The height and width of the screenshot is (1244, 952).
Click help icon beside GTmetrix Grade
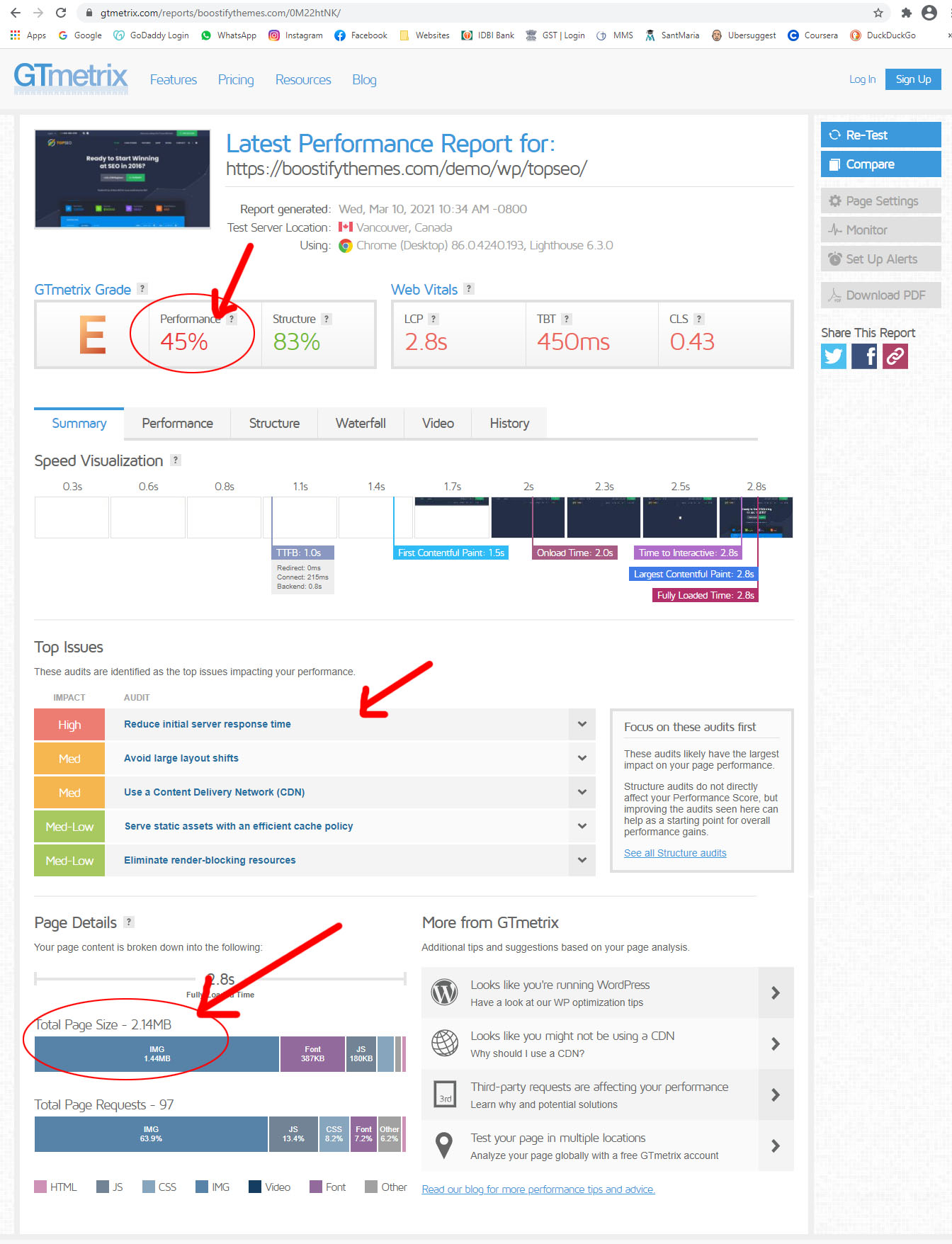(142, 289)
